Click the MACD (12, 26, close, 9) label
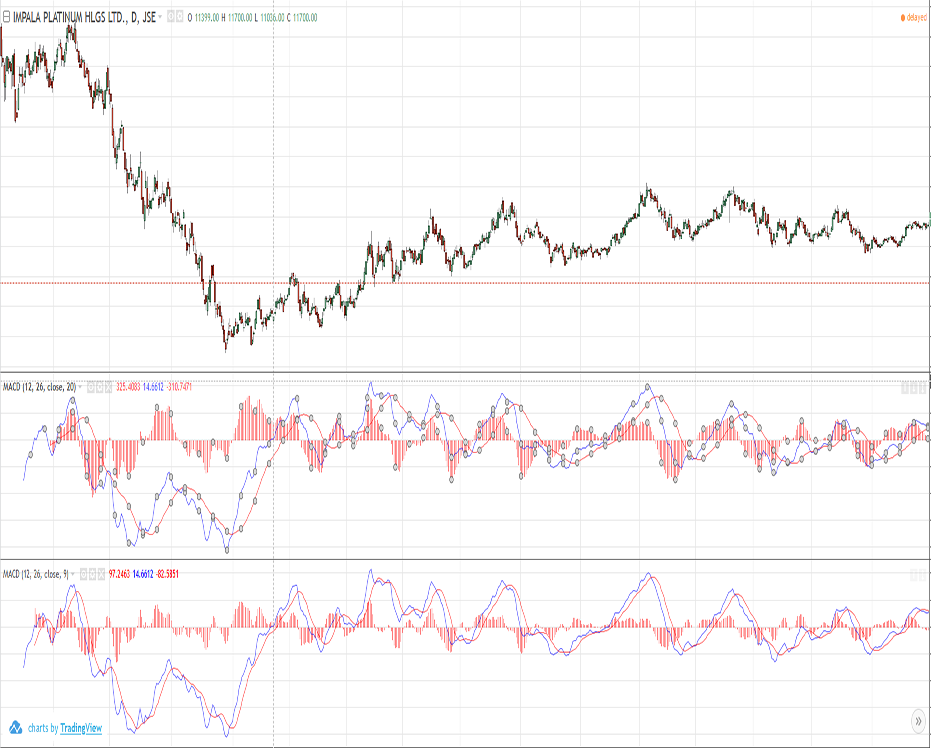Screen dimensions: 931x748 pos(36,574)
